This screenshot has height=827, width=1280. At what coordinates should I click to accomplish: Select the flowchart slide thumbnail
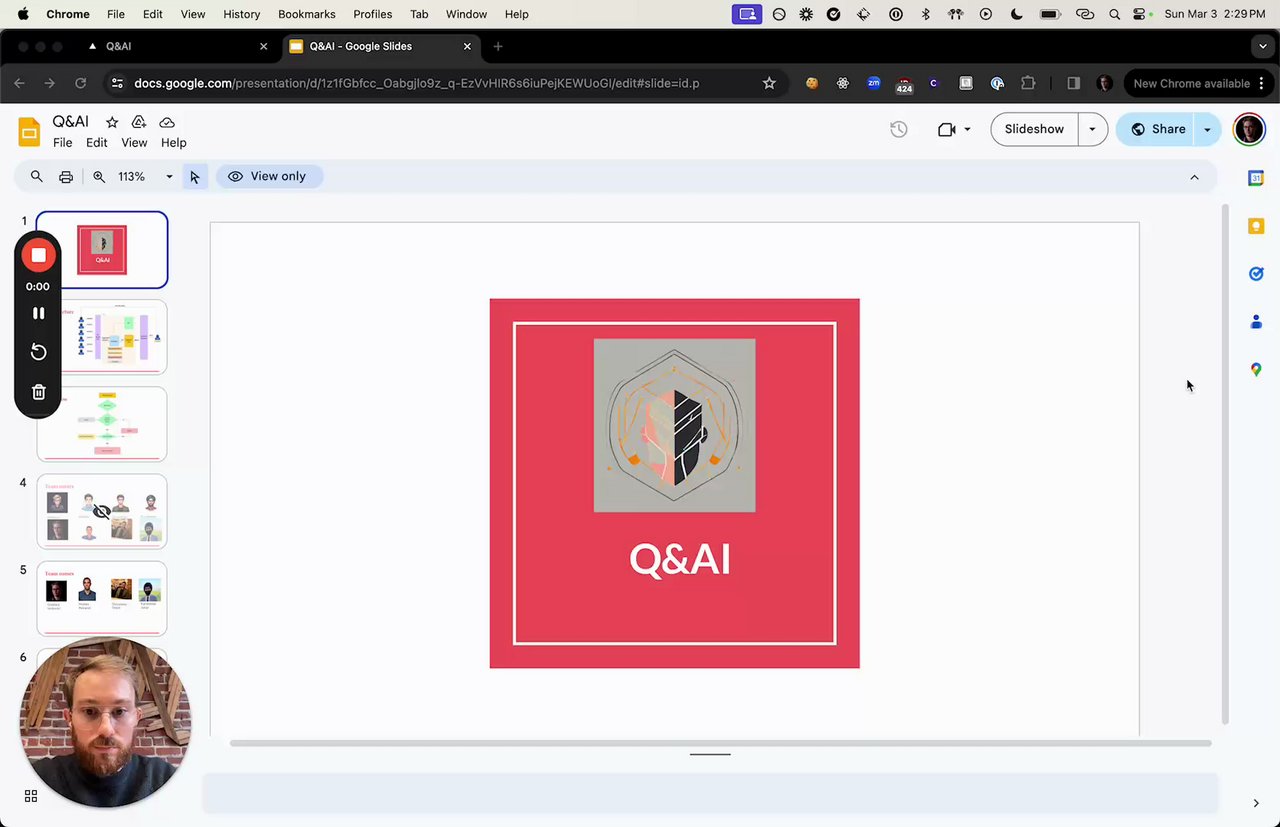[102, 424]
